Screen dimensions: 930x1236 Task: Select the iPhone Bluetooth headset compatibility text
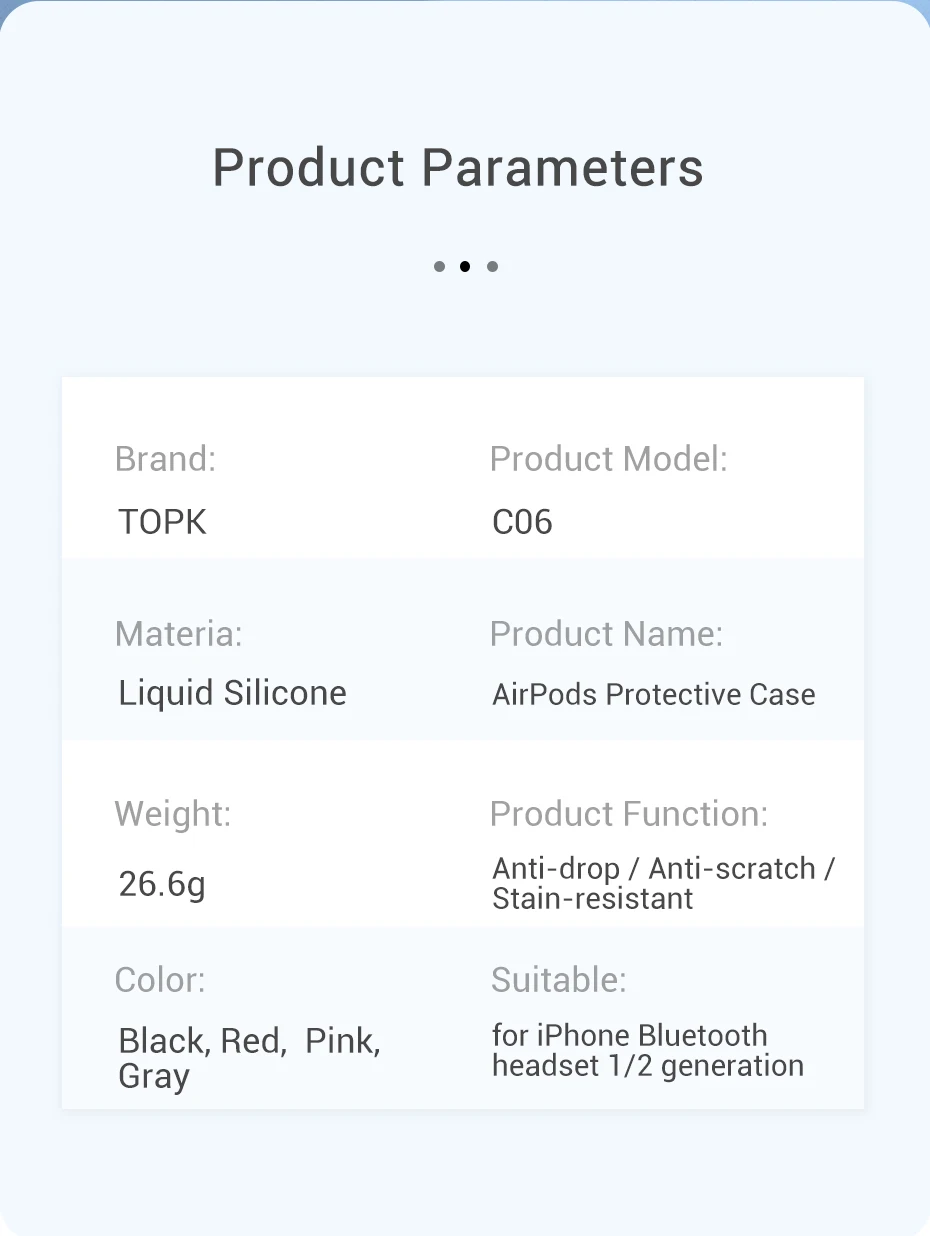click(647, 1050)
